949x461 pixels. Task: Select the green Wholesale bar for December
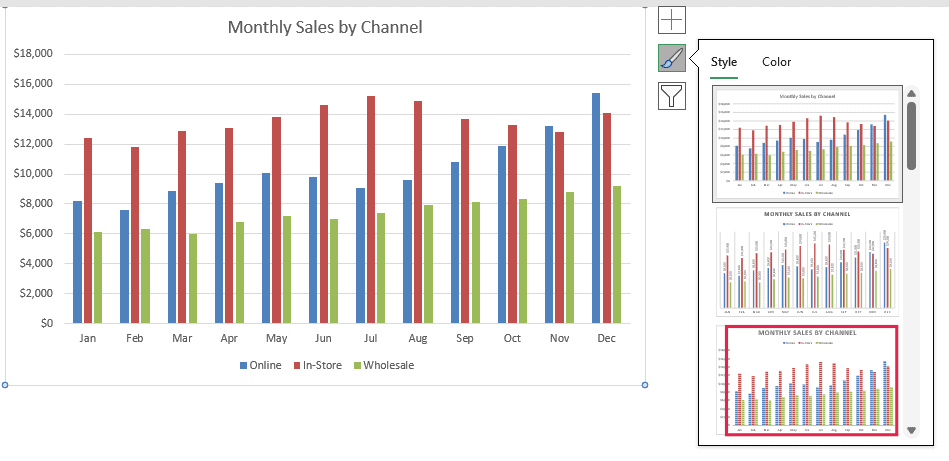[x=617, y=255]
